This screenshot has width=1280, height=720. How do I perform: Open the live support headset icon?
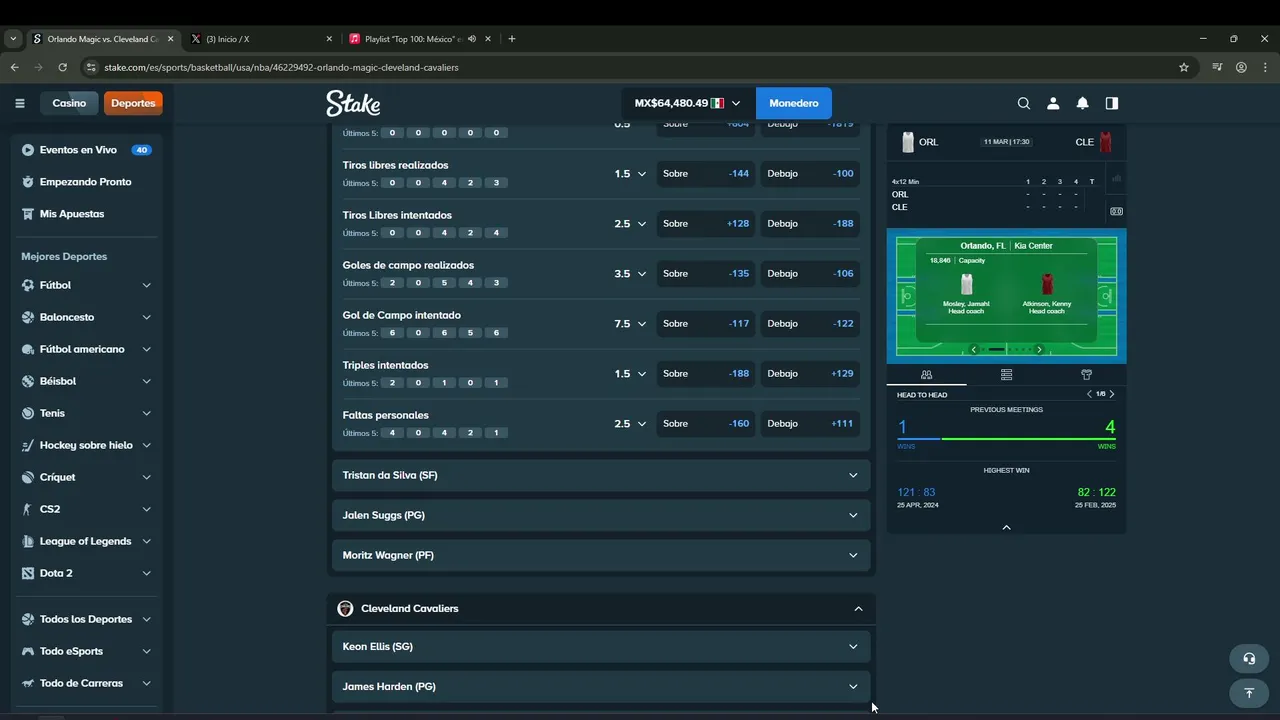tap(1249, 659)
